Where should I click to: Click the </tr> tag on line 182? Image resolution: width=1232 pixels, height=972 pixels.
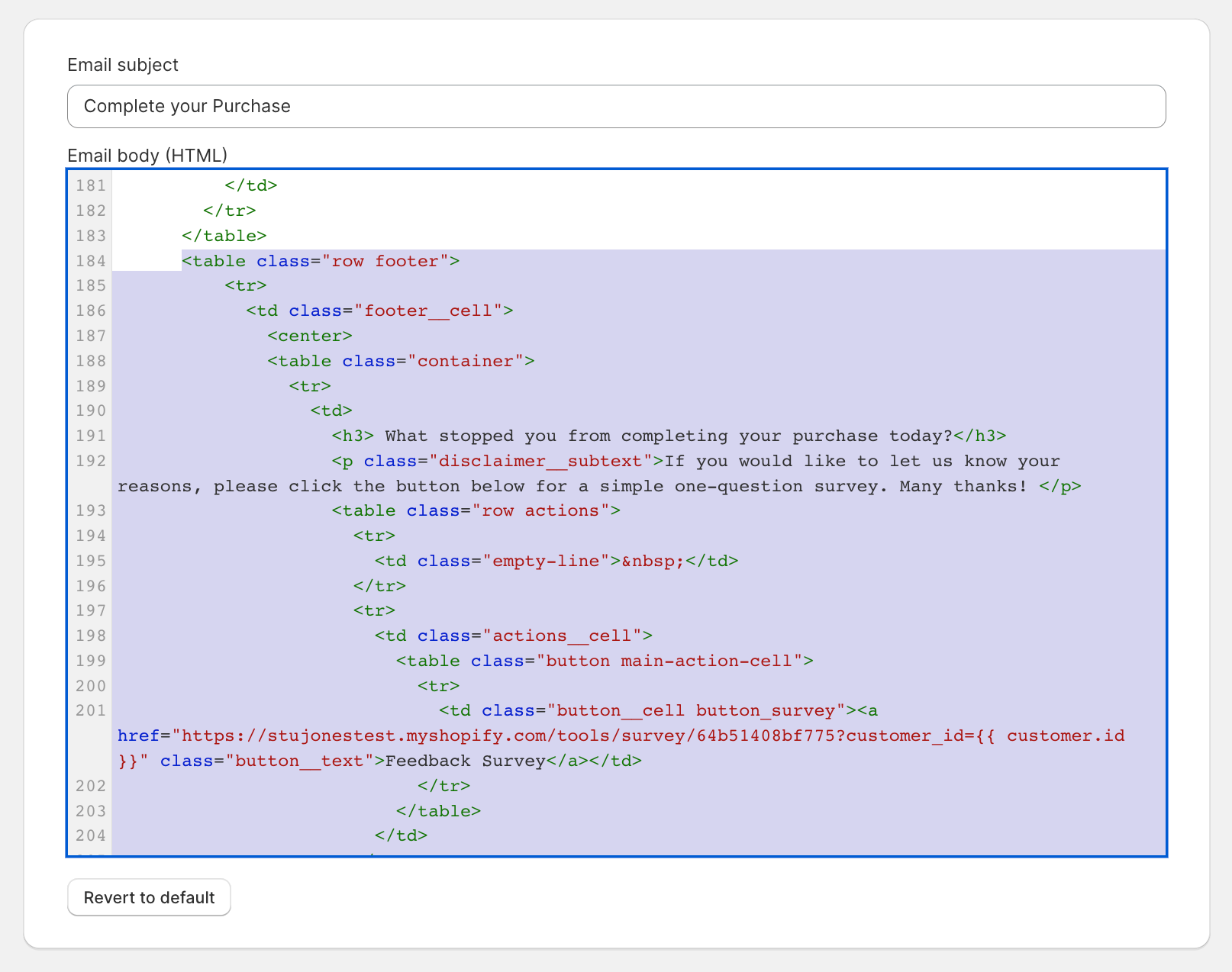230,211
